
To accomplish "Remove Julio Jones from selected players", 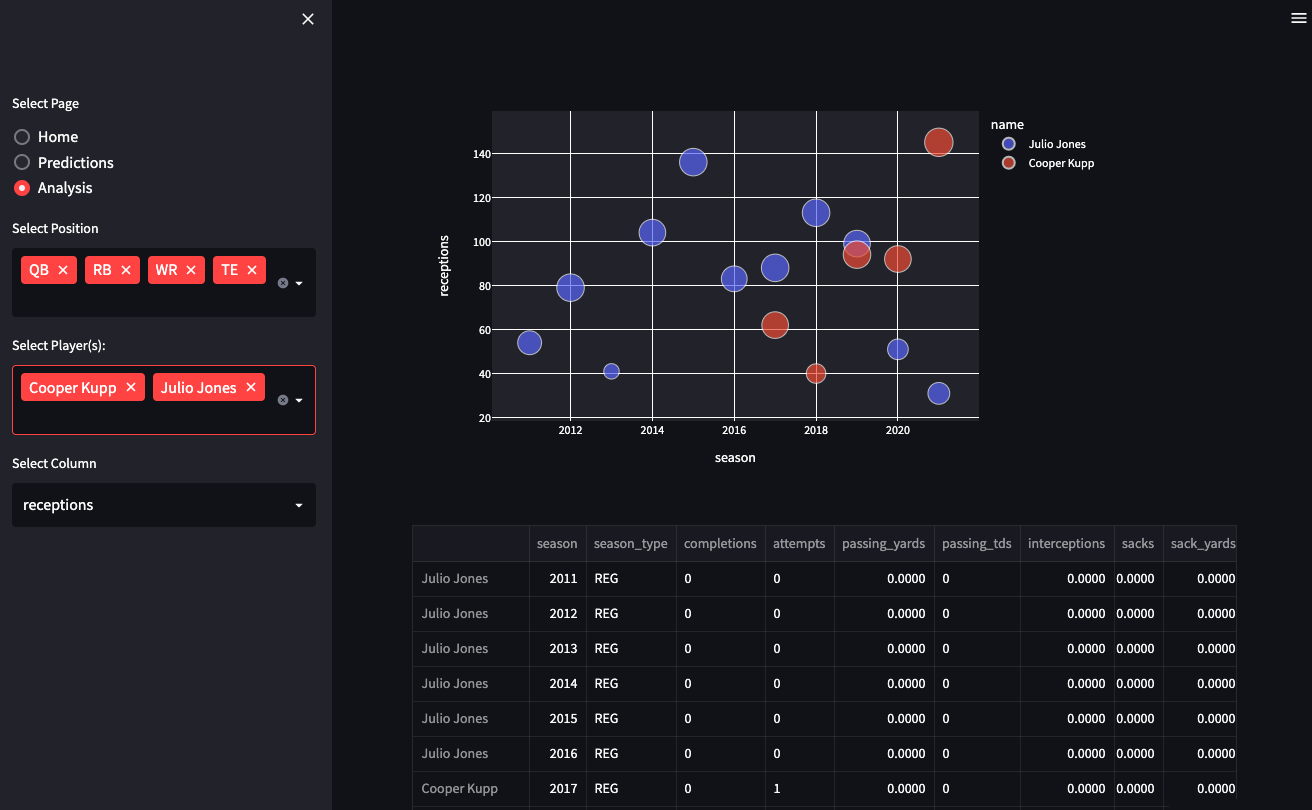I will pyautogui.click(x=251, y=388).
